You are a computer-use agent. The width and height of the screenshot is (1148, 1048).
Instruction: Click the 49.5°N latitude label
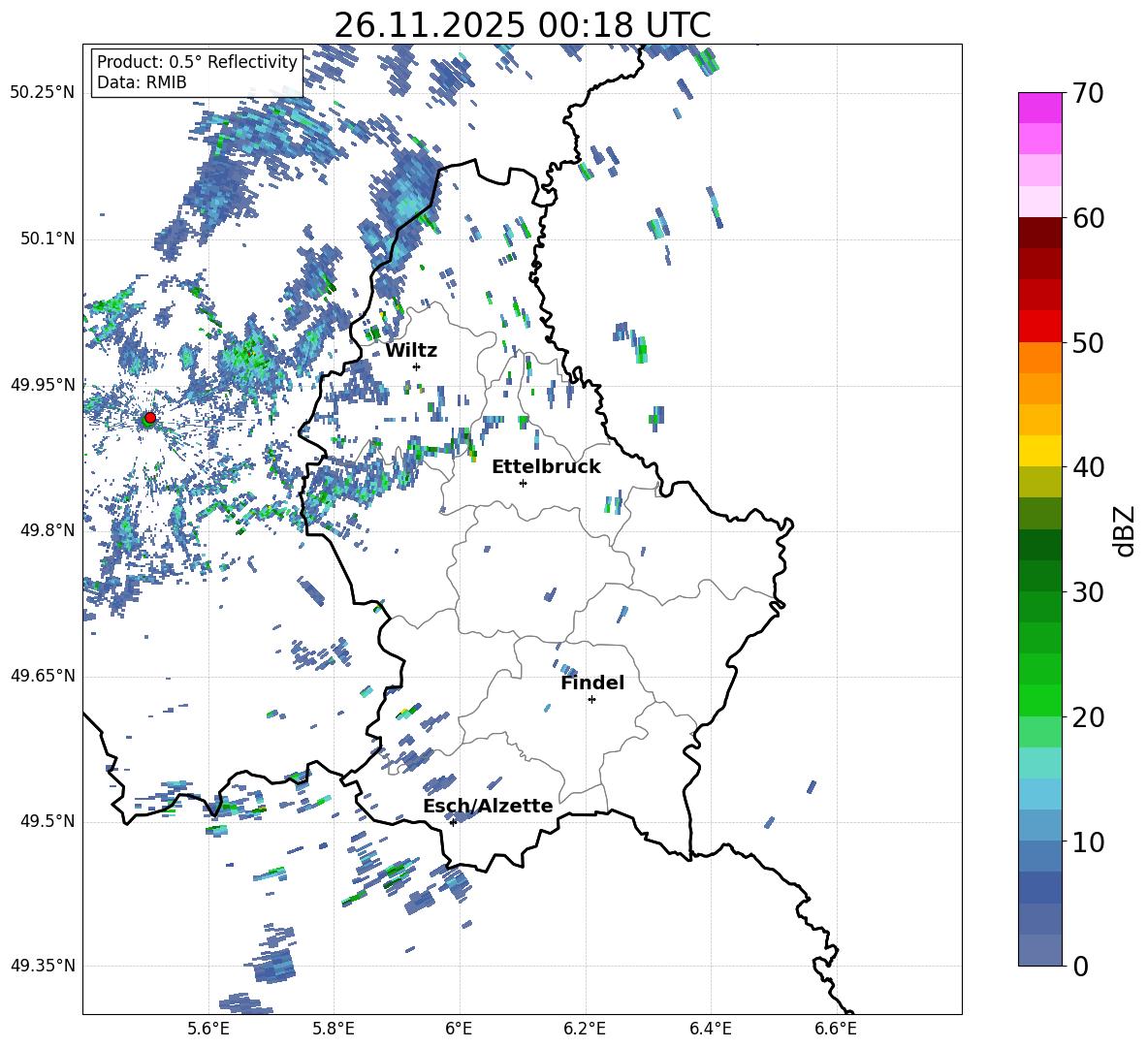(48, 820)
